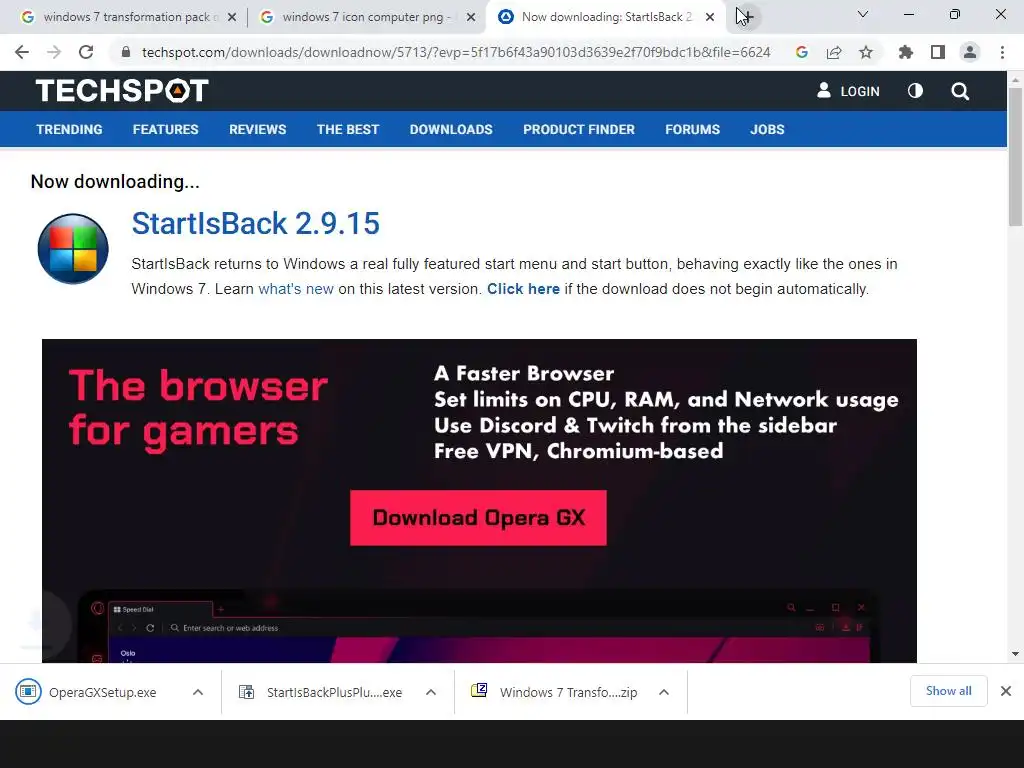This screenshot has height=768, width=1024.
Task: Open the TRENDING menu
Action: point(69,129)
